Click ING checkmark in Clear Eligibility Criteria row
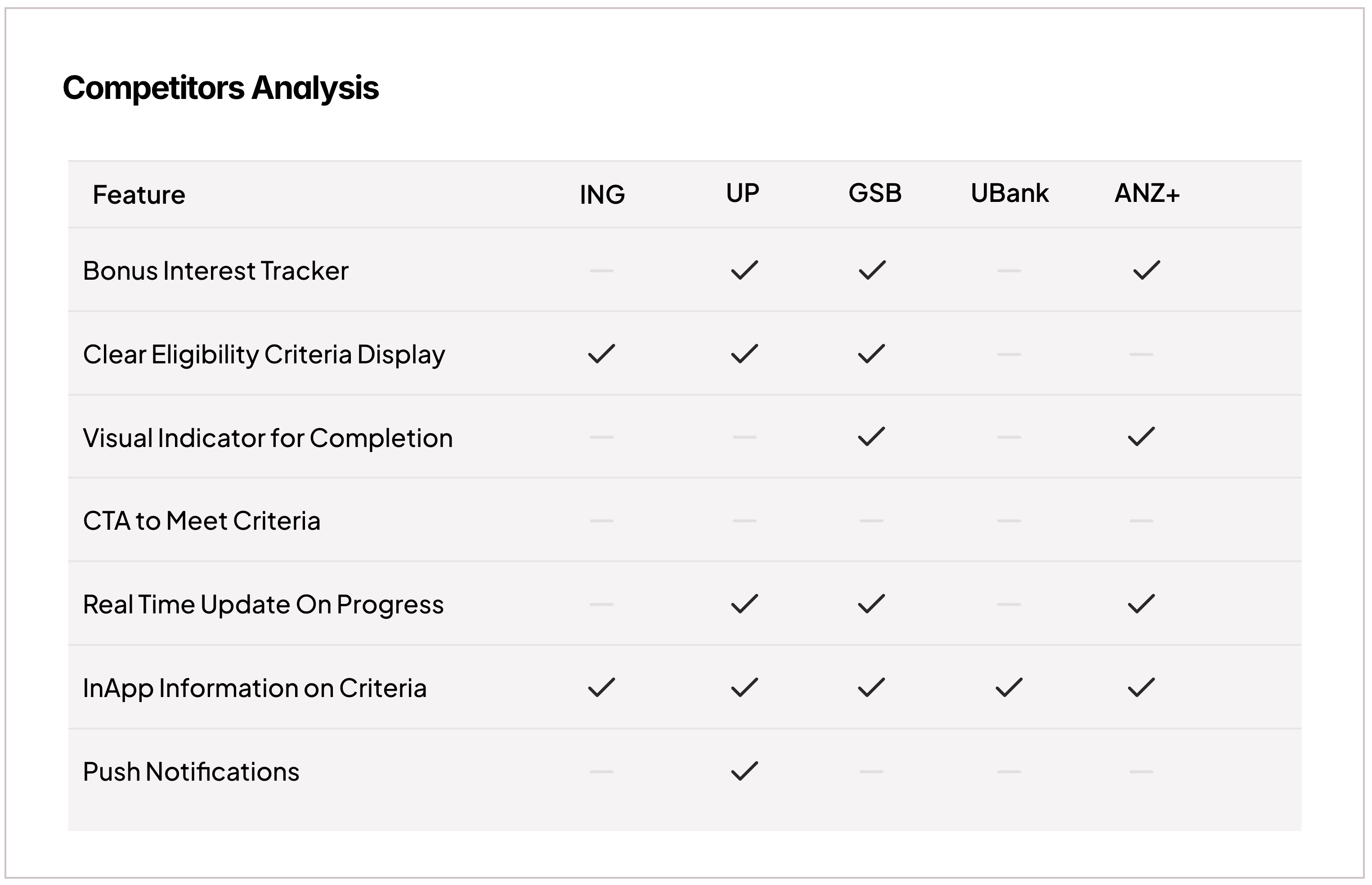Screen dimensions: 1372x885 [601, 353]
